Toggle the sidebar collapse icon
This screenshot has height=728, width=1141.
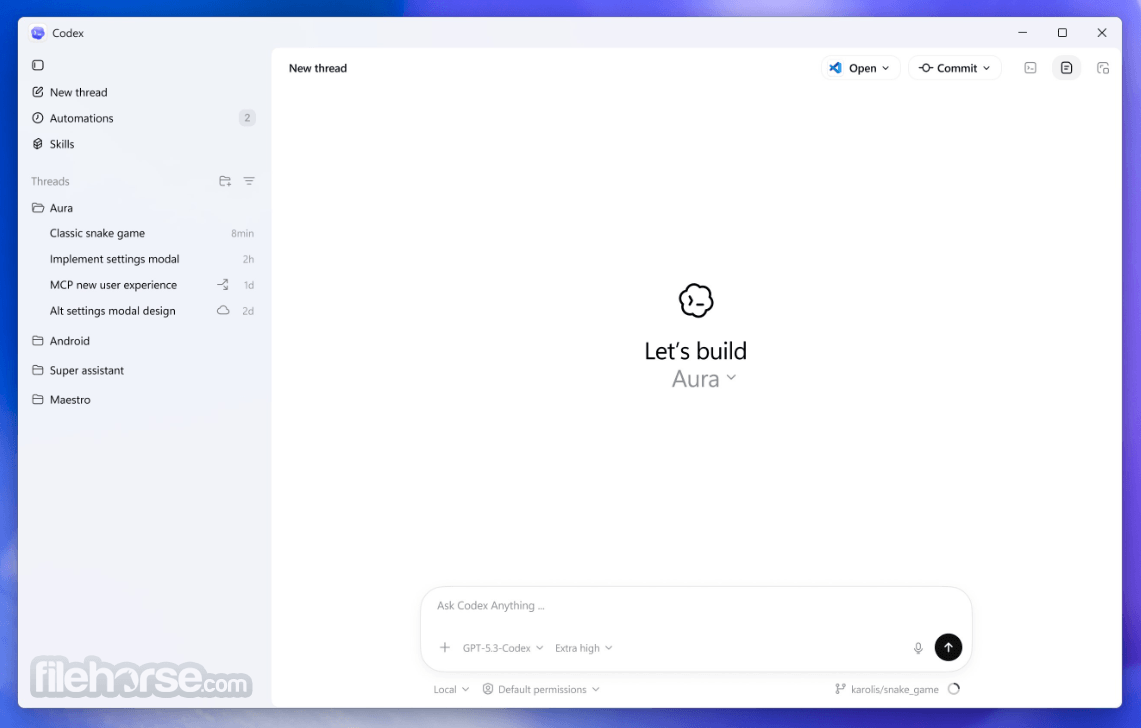38,66
